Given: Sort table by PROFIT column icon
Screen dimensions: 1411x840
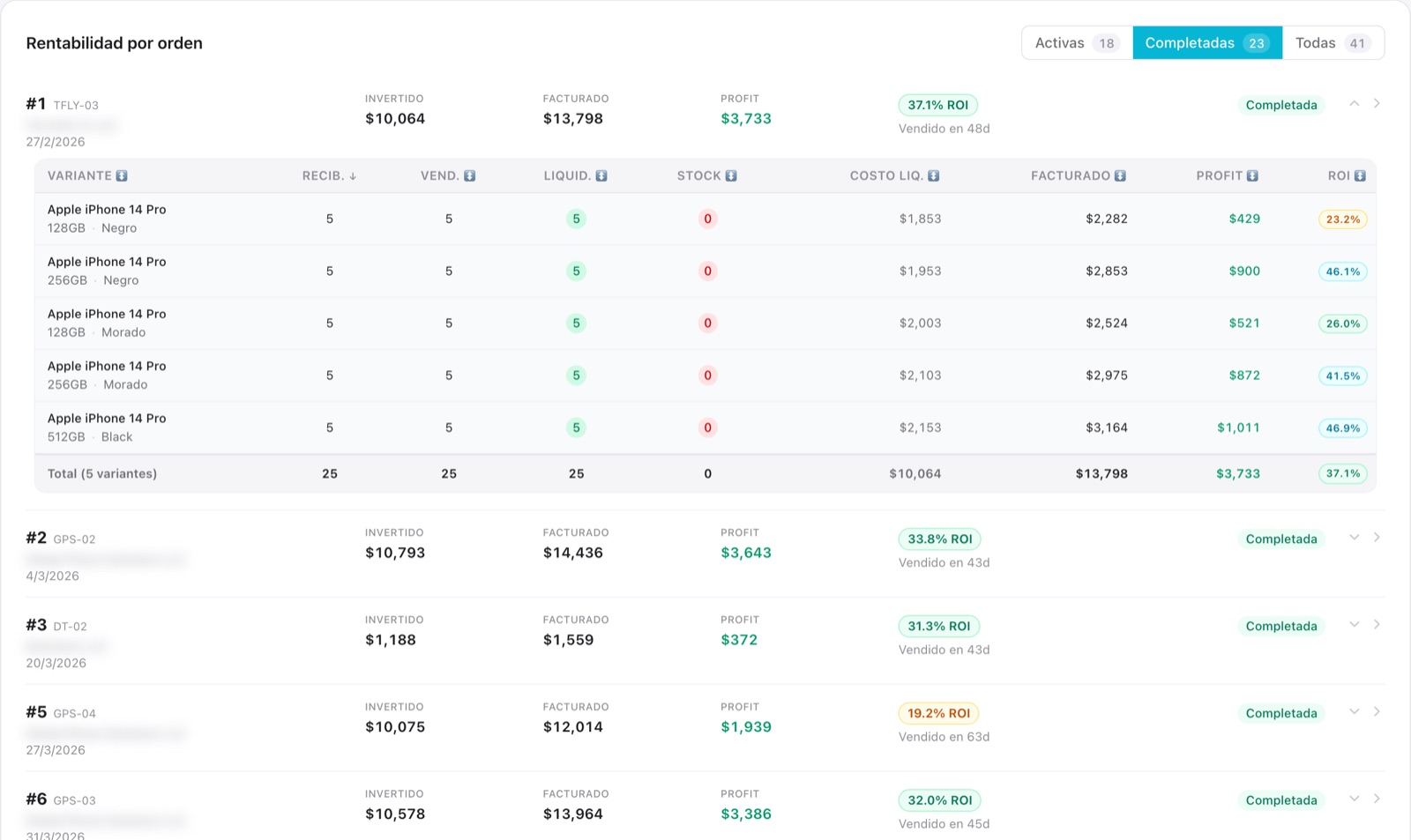Looking at the screenshot, I should click(x=1252, y=176).
